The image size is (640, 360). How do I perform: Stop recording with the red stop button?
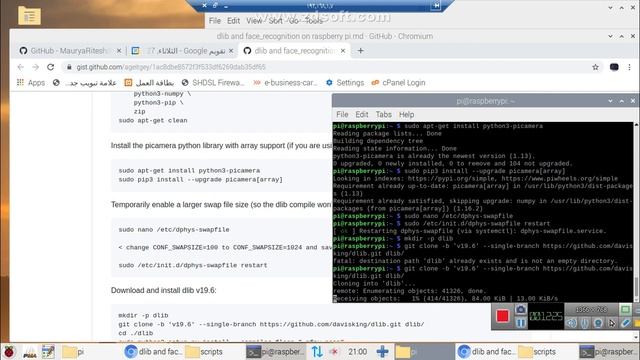[502, 316]
